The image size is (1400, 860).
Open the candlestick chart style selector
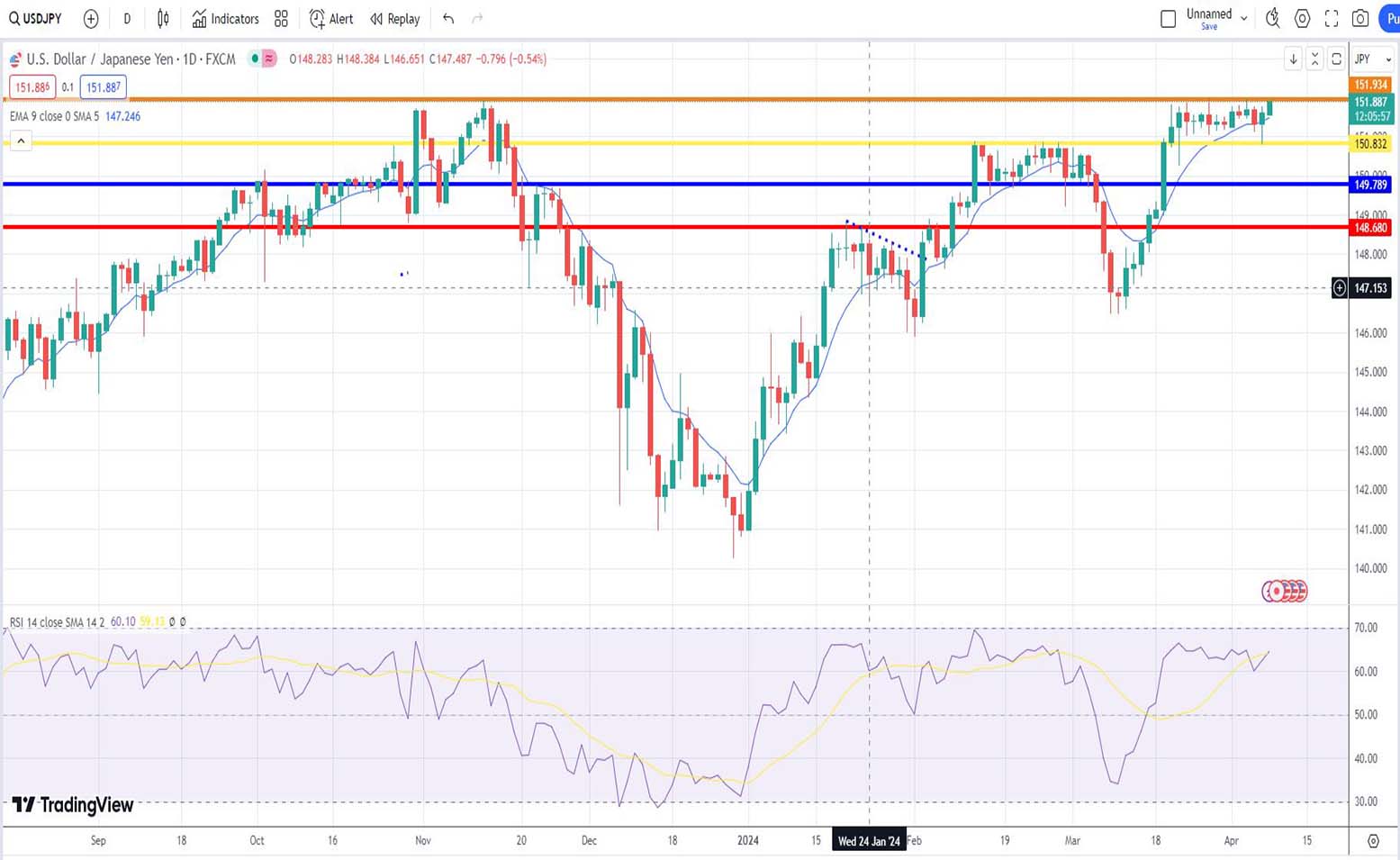163,18
